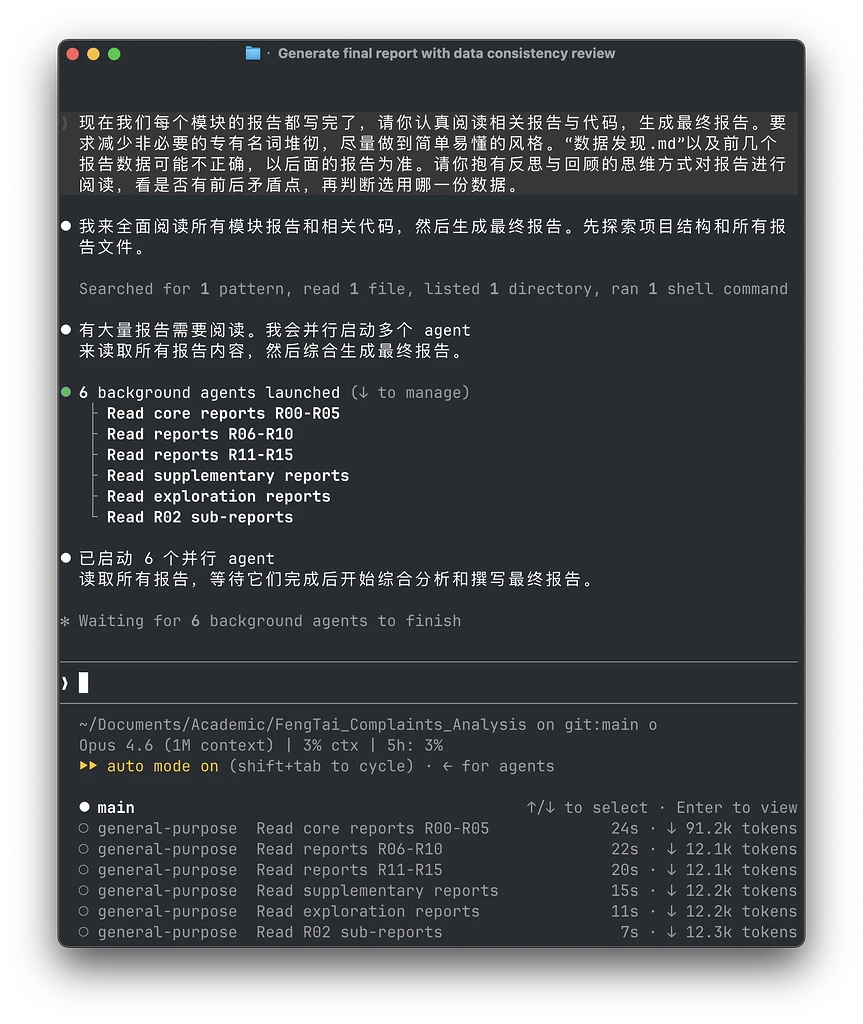Click the '3% ctx' context usage indicator

[x=331, y=746]
